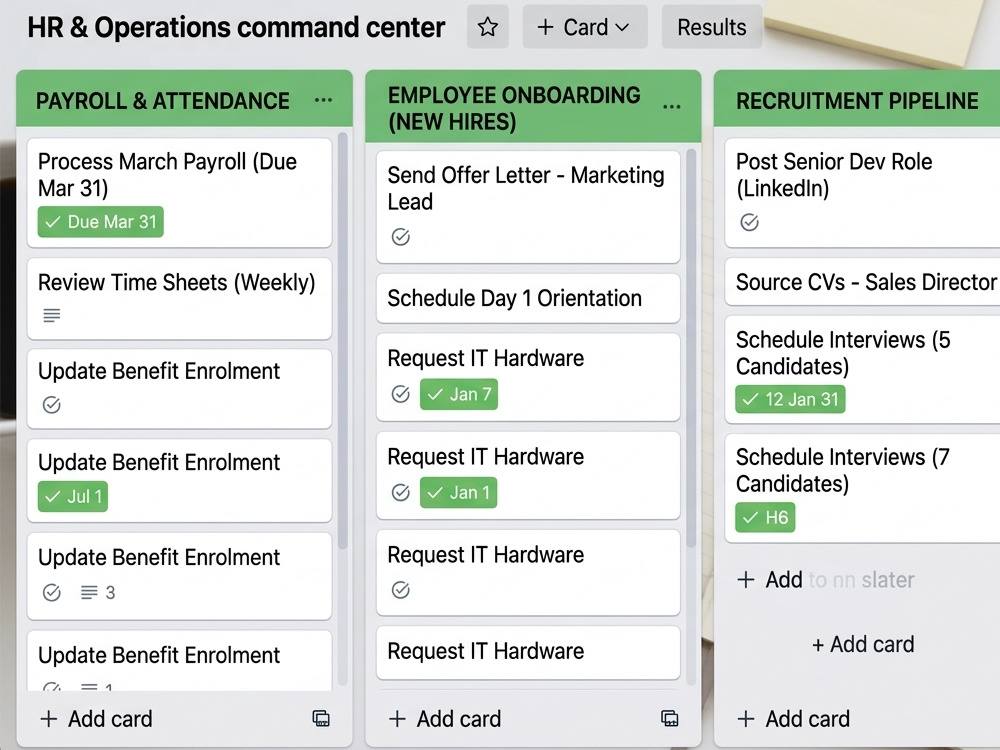Open description icon on Review Time Sheets card
The image size is (1000, 750).
tap(52, 315)
